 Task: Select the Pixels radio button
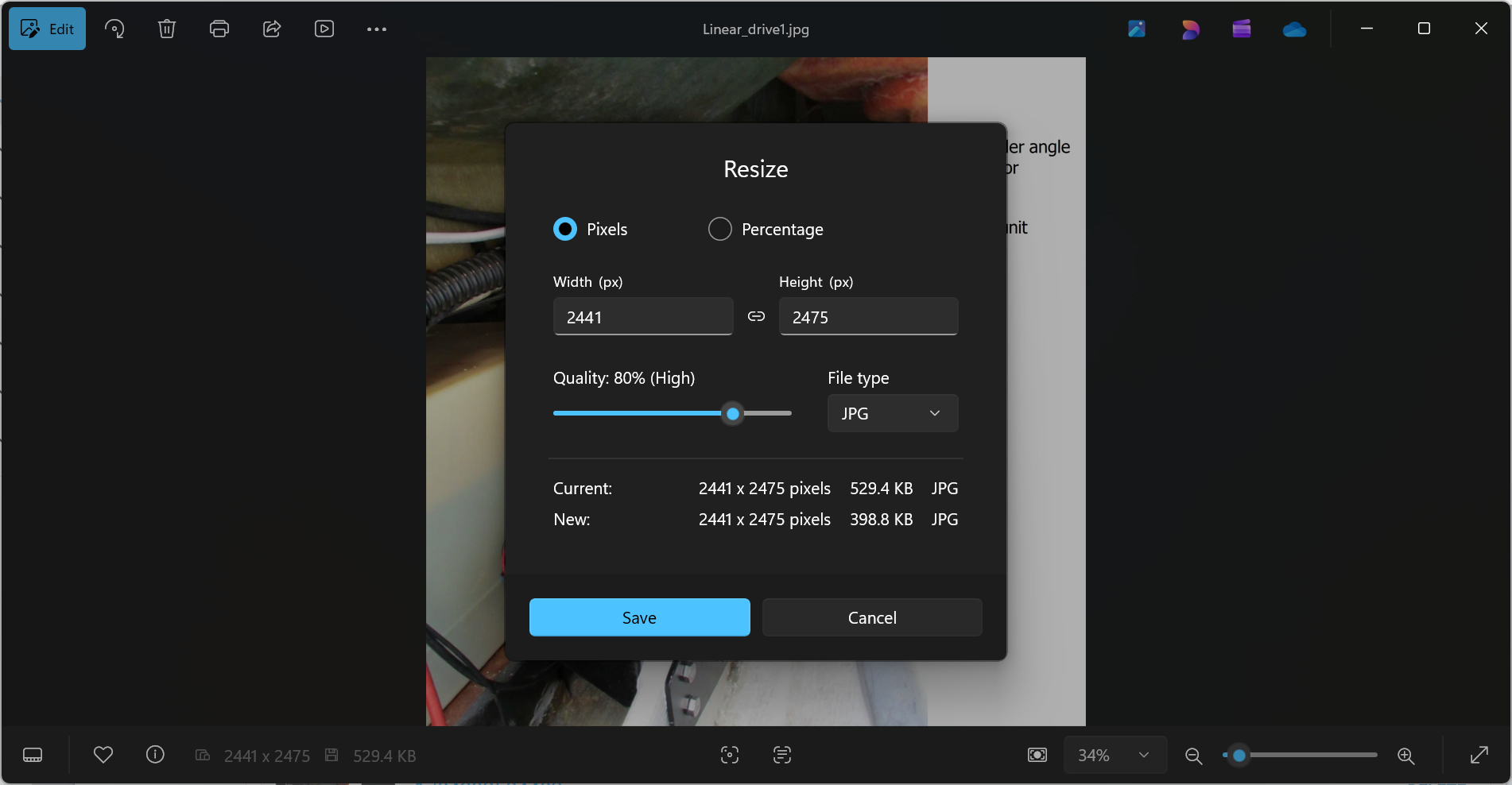click(565, 229)
